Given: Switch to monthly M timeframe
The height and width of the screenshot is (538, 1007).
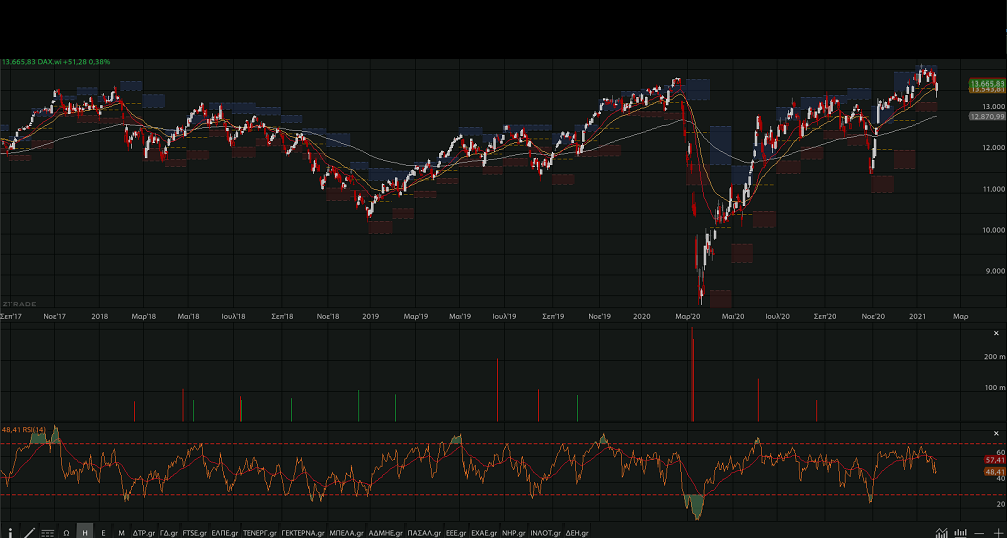Looking at the screenshot, I should pyautogui.click(x=121, y=533).
